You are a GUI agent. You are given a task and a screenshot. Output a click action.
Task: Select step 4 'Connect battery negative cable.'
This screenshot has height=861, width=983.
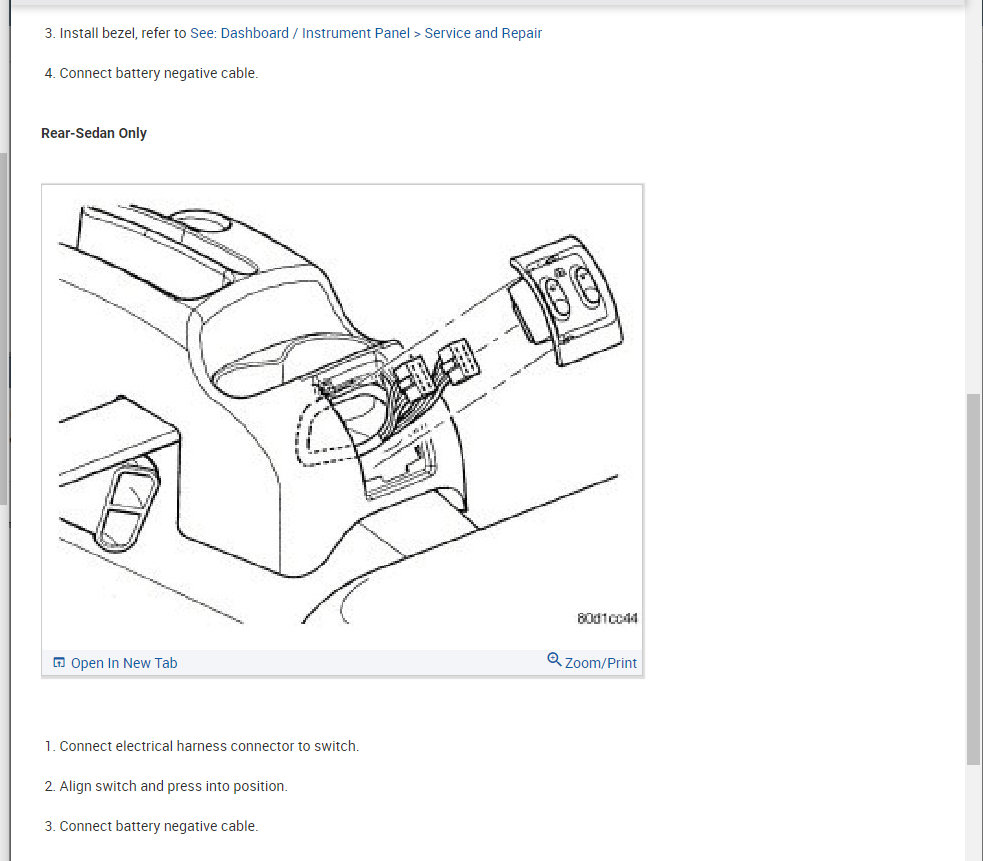click(159, 73)
